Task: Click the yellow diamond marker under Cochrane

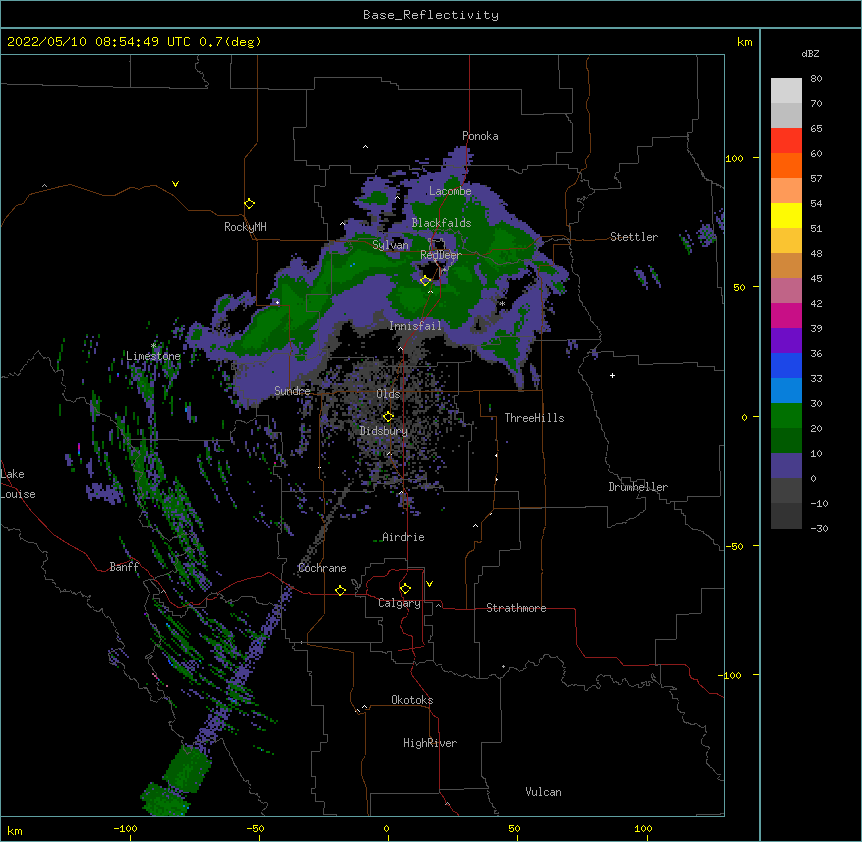Action: click(340, 590)
